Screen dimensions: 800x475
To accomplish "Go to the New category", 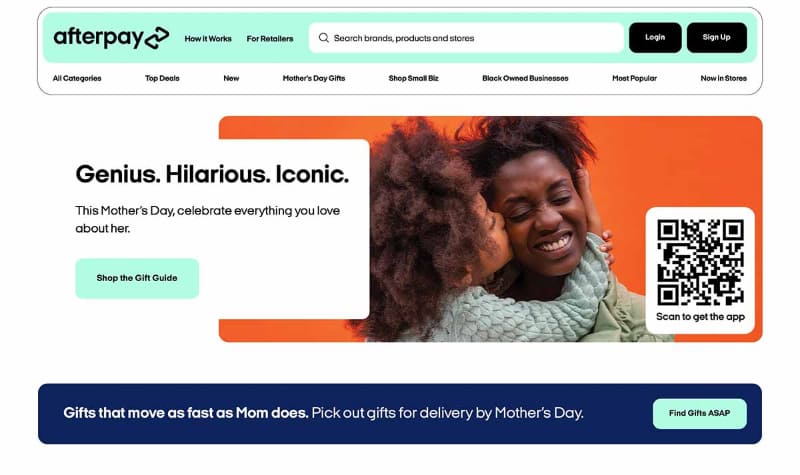I will [x=231, y=79].
